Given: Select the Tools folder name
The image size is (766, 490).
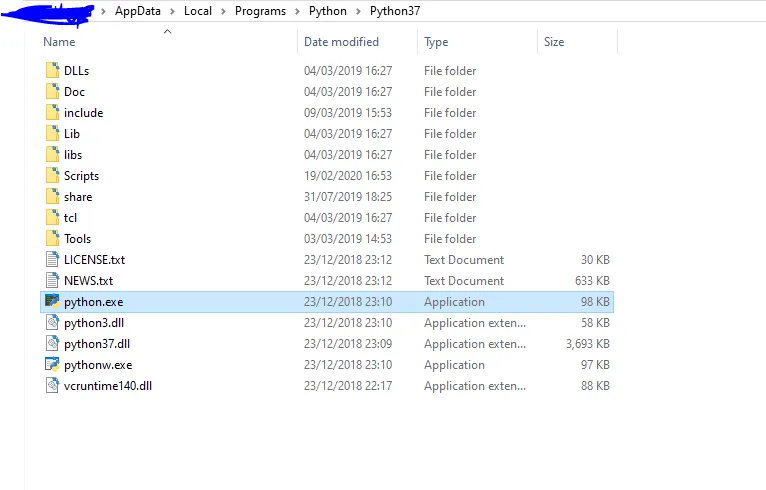Looking at the screenshot, I should (x=77, y=239).
